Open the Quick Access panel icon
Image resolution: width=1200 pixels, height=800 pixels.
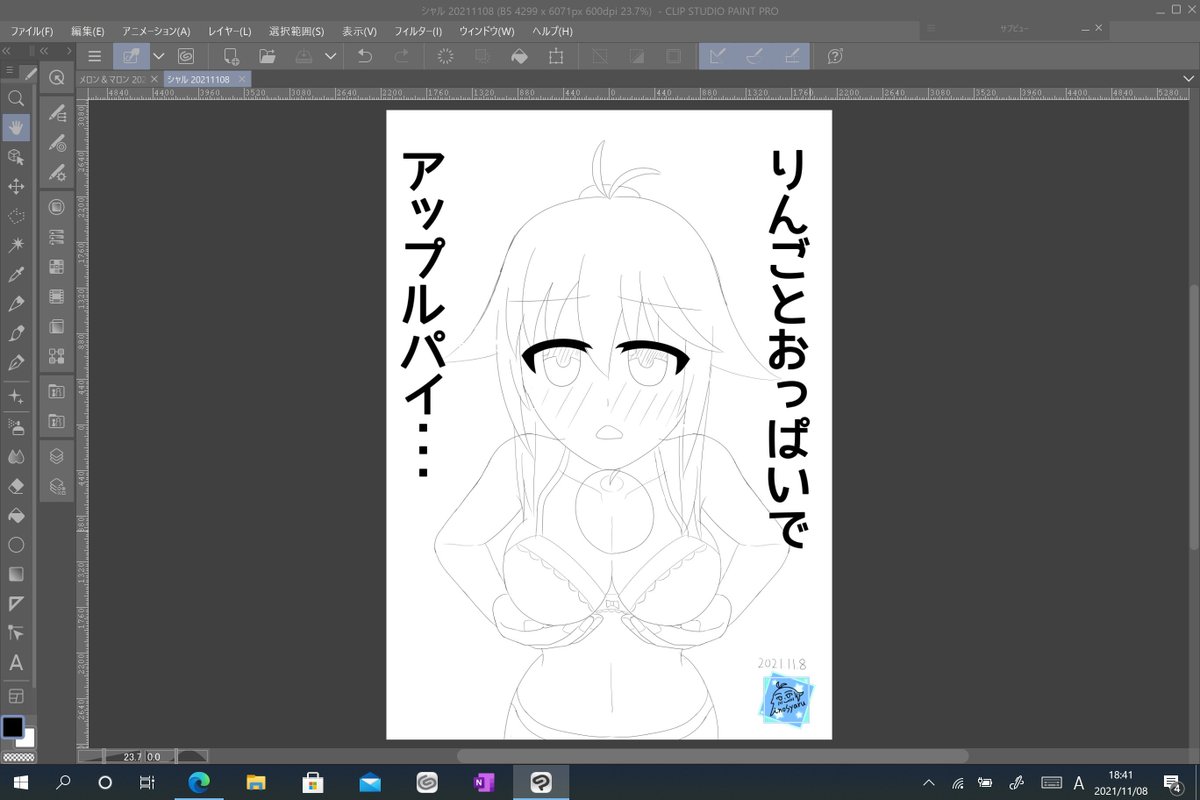pos(57,78)
